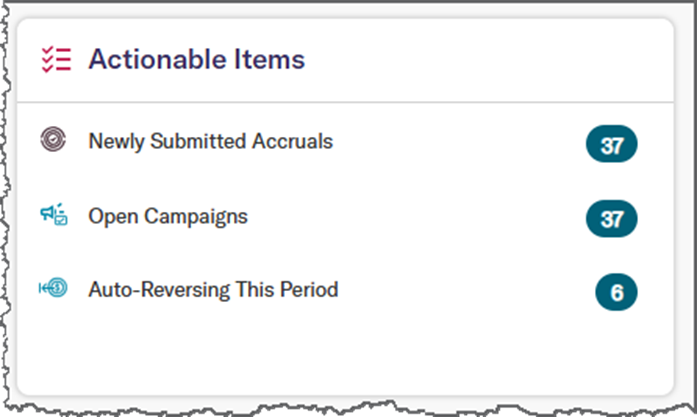Click the dollar reversal icon for Auto-Reversing
Screen dimensions: 697x417
click(53, 288)
